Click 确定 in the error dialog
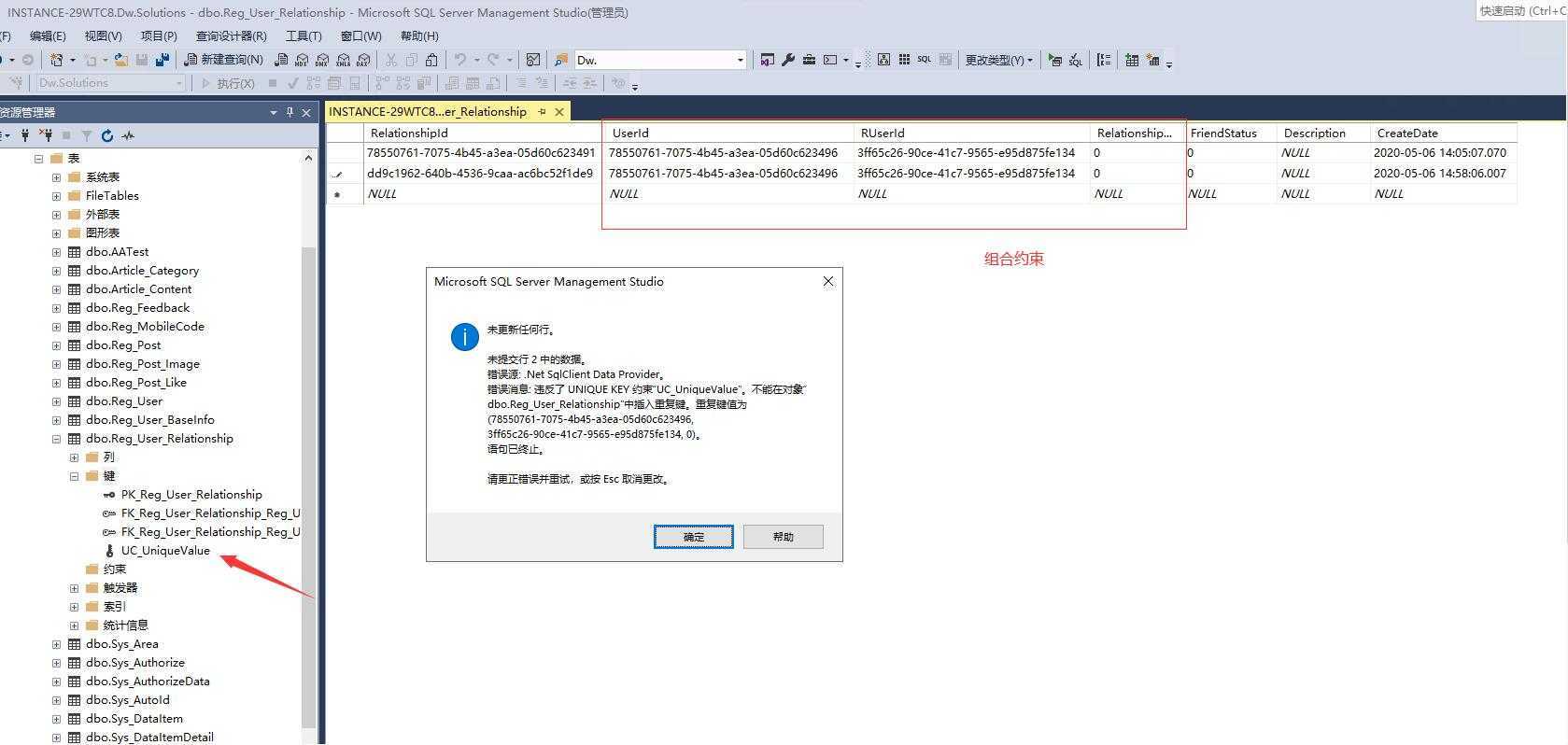This screenshot has height=745, width=1568. pos(693,537)
